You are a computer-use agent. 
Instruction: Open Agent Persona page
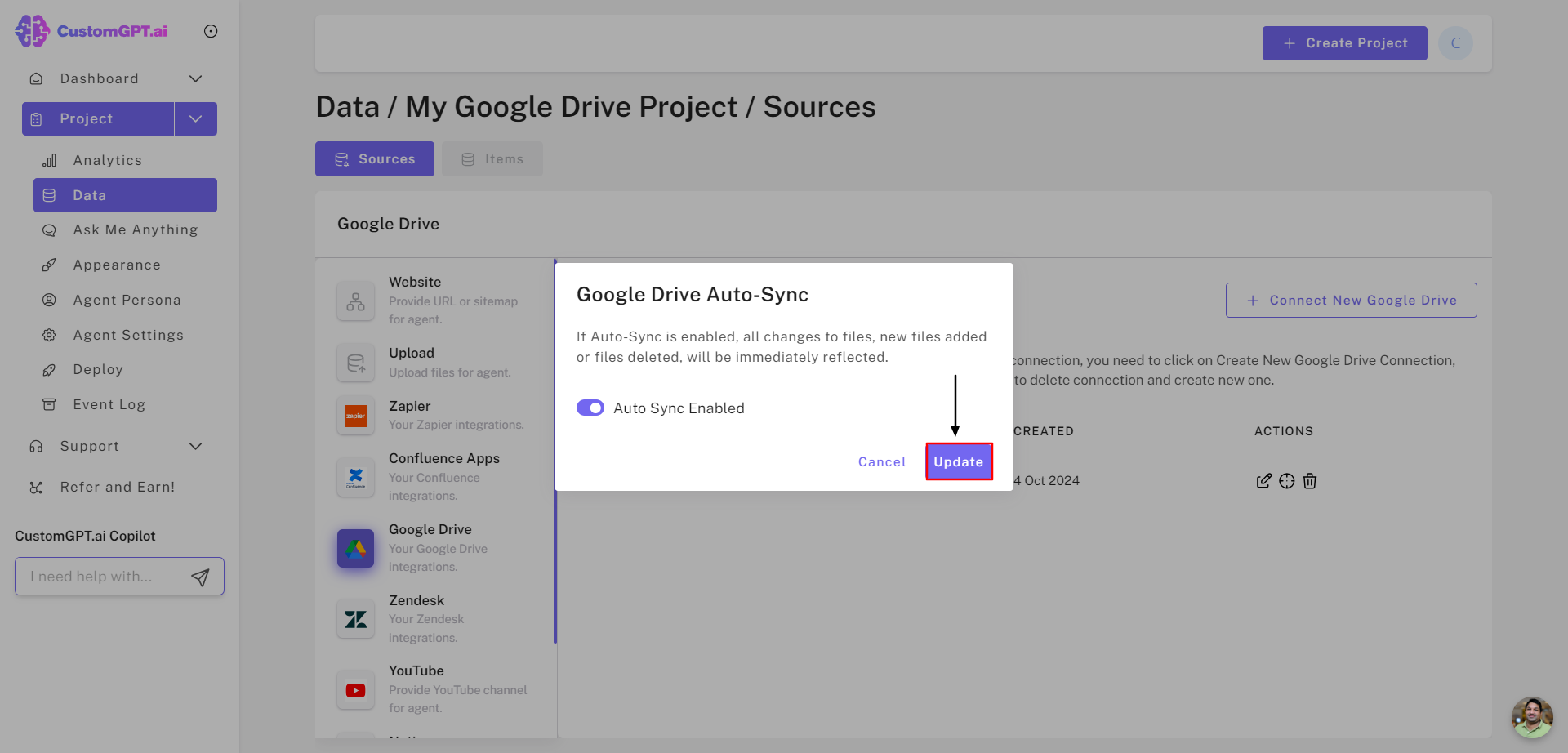click(x=127, y=300)
